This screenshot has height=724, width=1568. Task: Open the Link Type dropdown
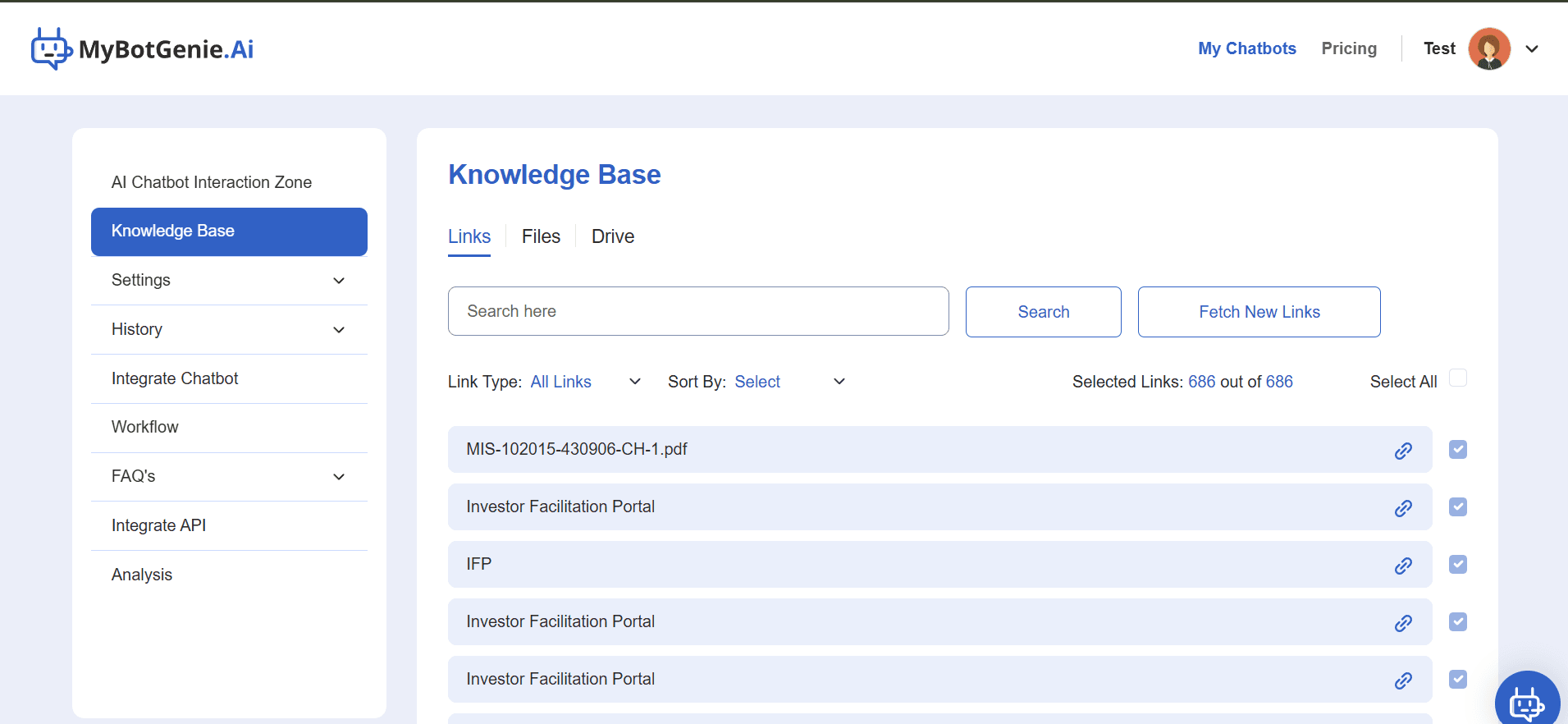click(x=585, y=382)
